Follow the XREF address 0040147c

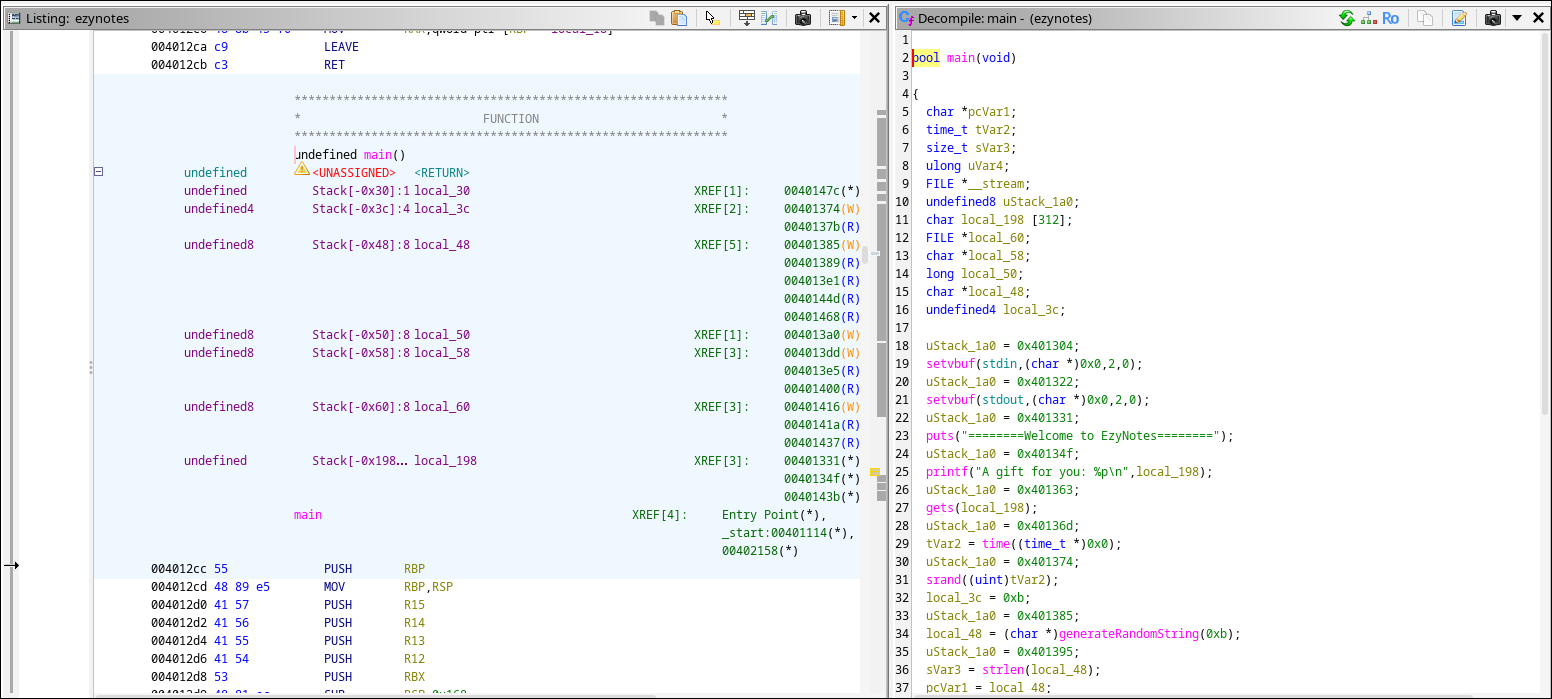point(816,191)
